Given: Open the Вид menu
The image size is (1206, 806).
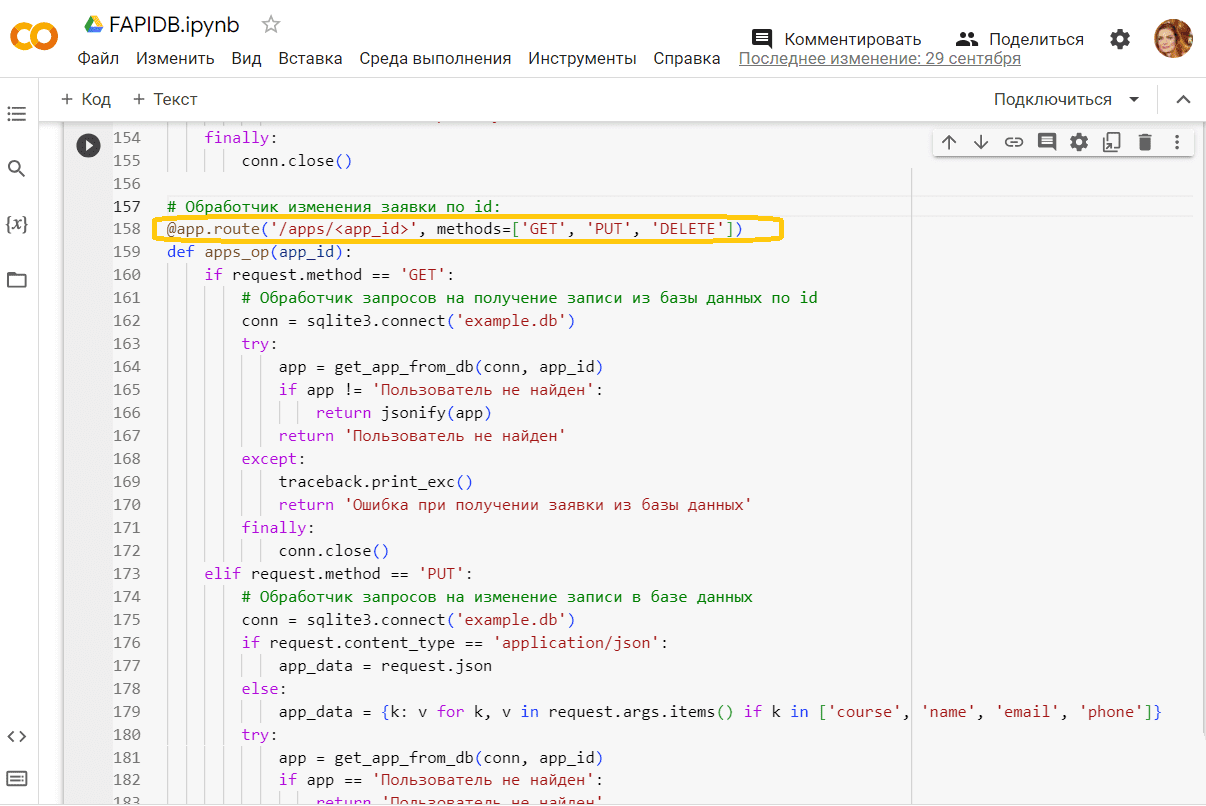Looking at the screenshot, I should pos(246,58).
